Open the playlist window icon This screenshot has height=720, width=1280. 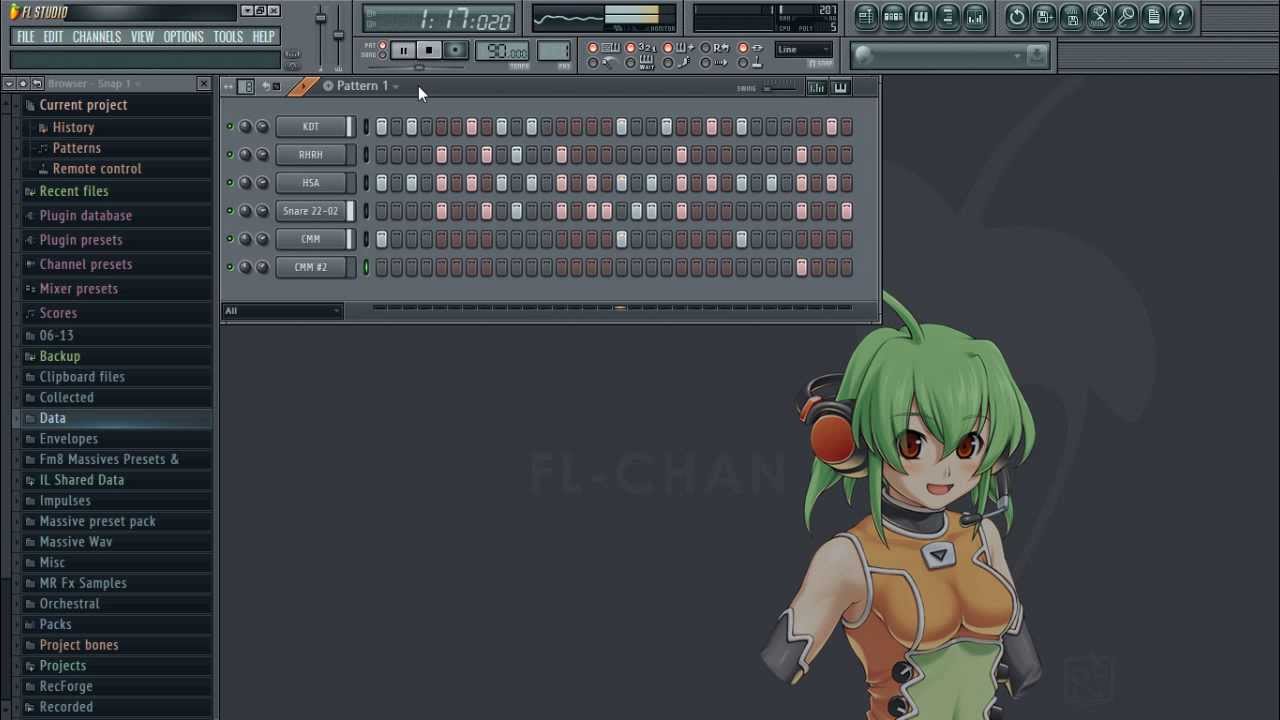pyautogui.click(x=866, y=17)
